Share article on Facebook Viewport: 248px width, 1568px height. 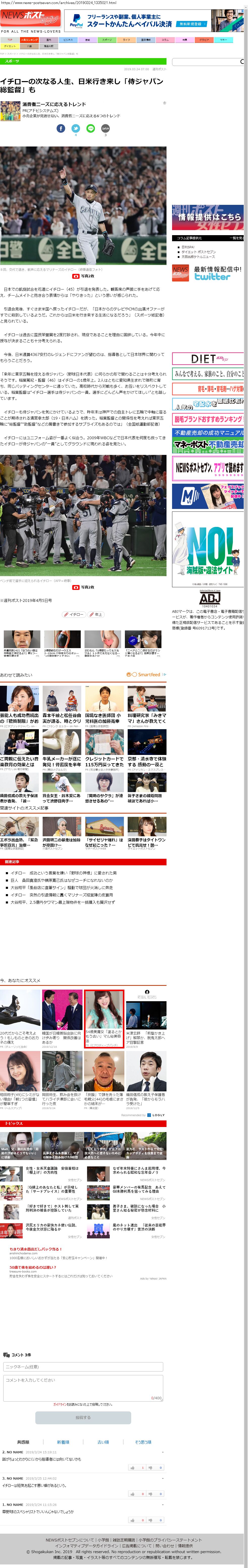(61, 128)
